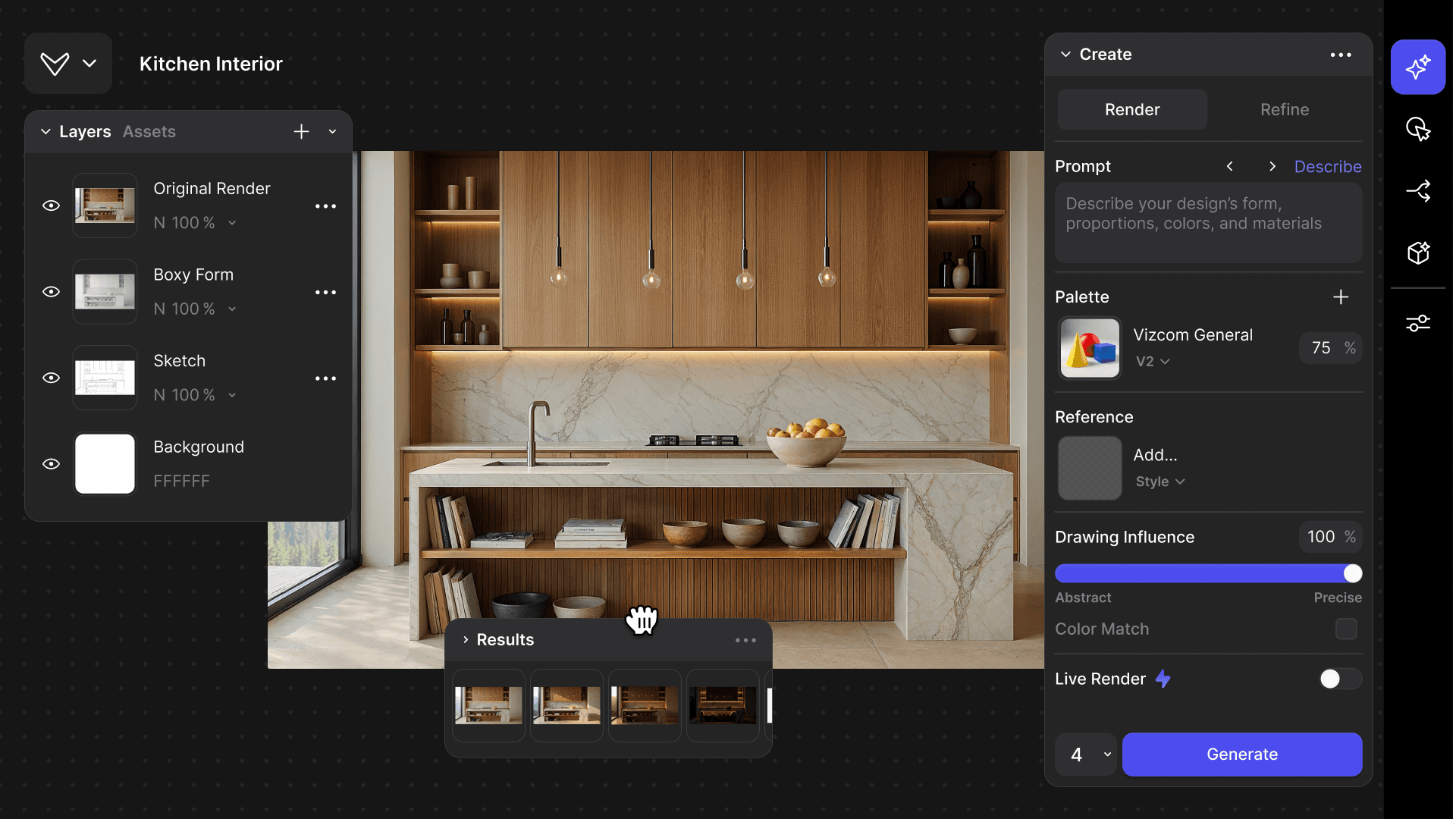Click the sparkle Create tool icon

[1417, 67]
